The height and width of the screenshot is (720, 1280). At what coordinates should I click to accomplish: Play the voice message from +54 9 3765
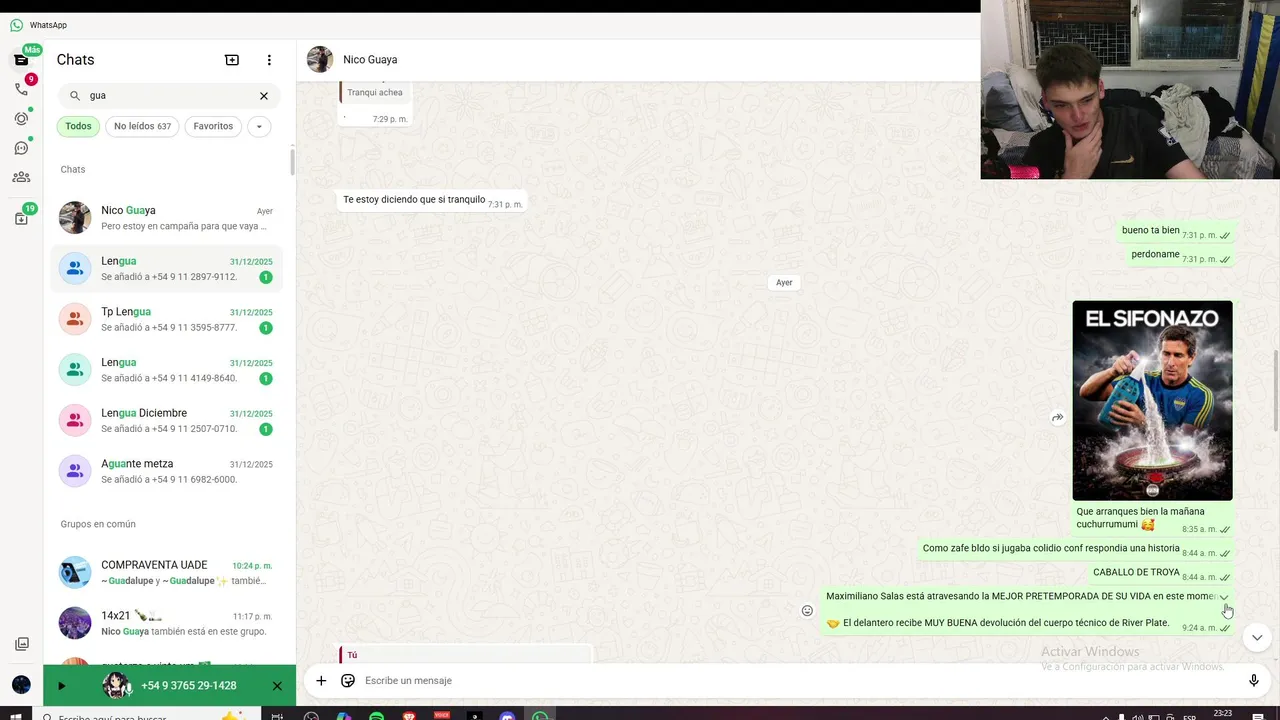tap(61, 686)
